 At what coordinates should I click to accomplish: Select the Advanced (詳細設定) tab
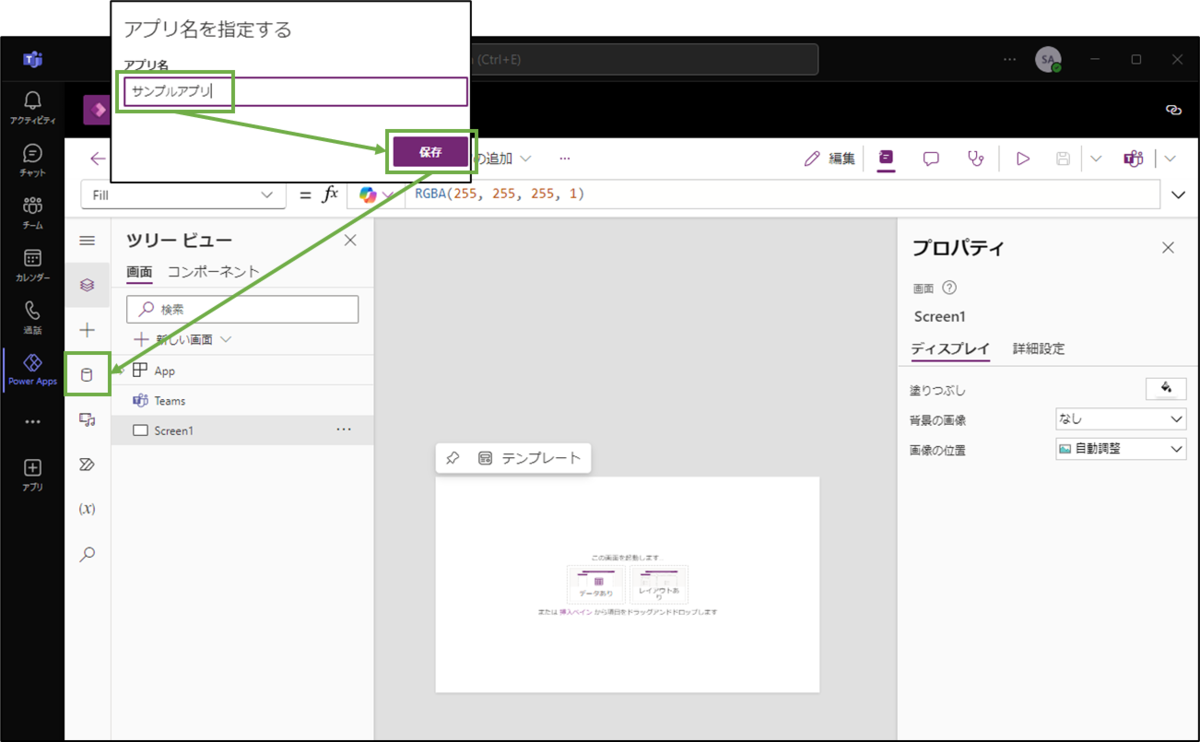tap(1039, 349)
